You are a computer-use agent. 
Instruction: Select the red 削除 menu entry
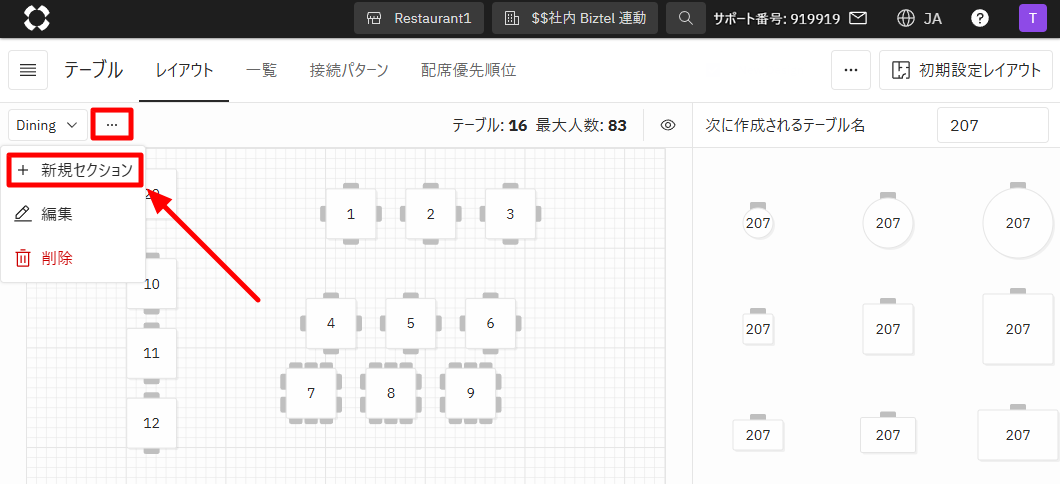[x=56, y=258]
